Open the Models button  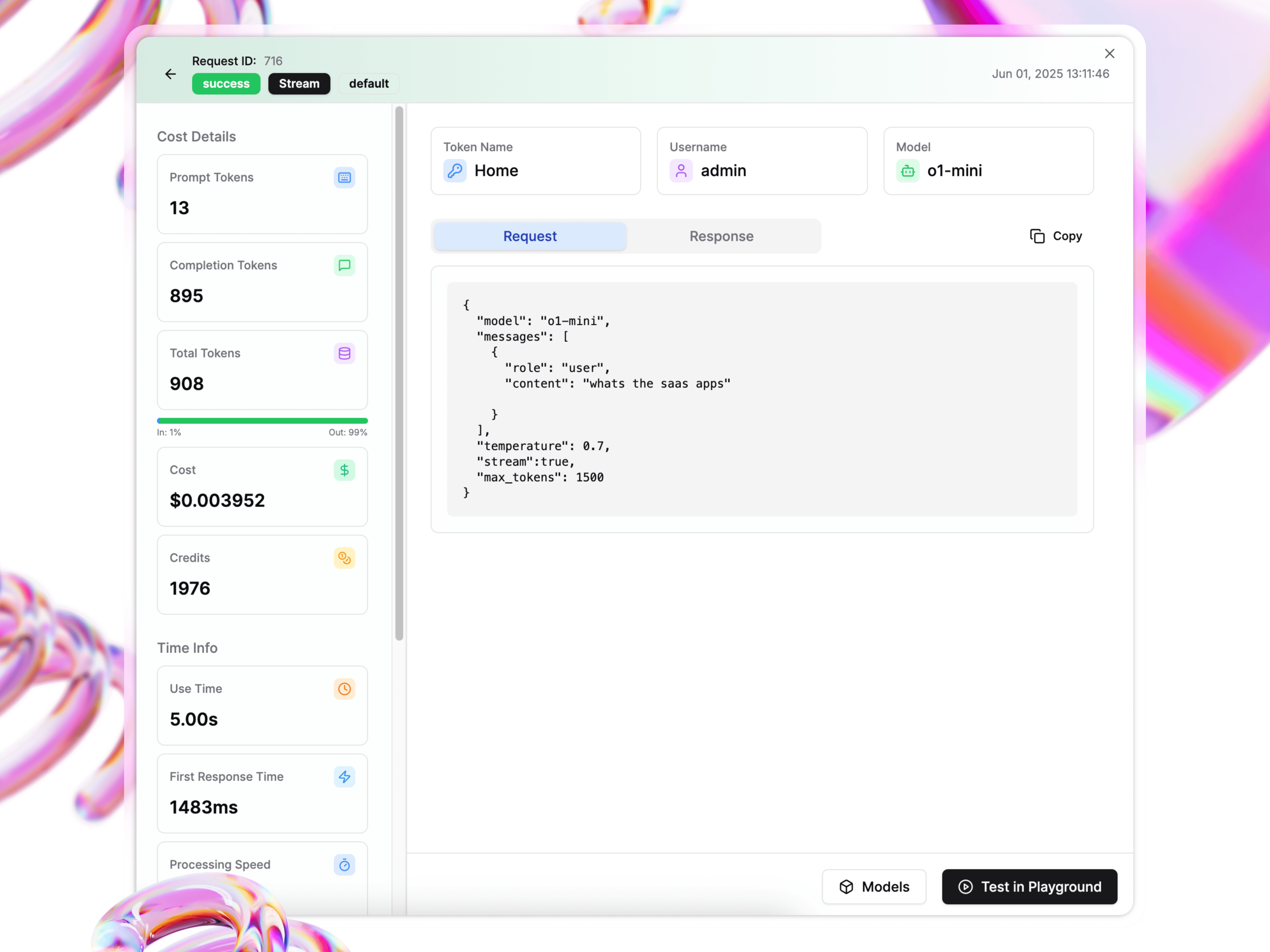874,887
